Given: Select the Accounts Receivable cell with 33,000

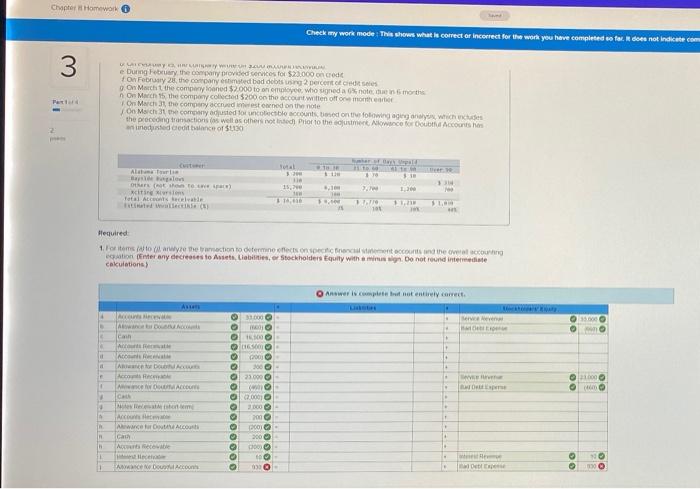Looking at the screenshot, I should point(172,317).
